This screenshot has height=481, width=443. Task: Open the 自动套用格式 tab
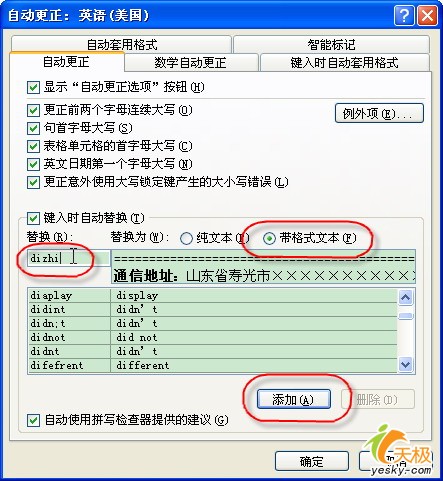tap(121, 44)
